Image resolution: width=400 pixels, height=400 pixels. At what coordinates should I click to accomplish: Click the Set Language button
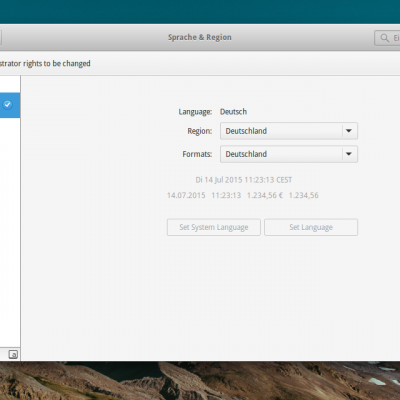[x=311, y=227]
